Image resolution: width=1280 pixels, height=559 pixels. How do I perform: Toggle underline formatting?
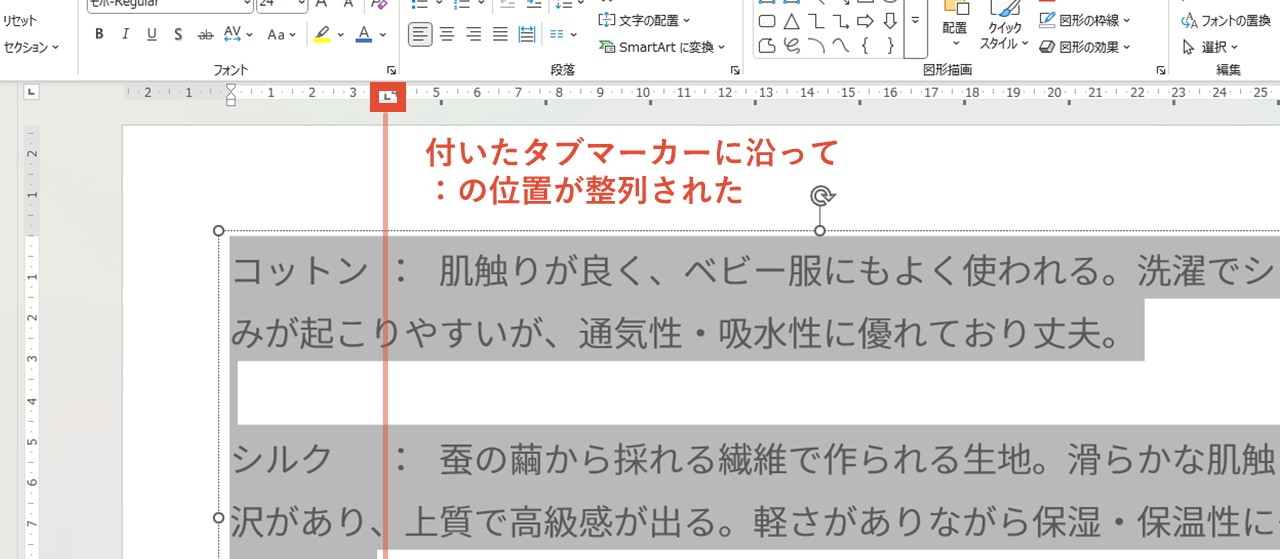(152, 35)
